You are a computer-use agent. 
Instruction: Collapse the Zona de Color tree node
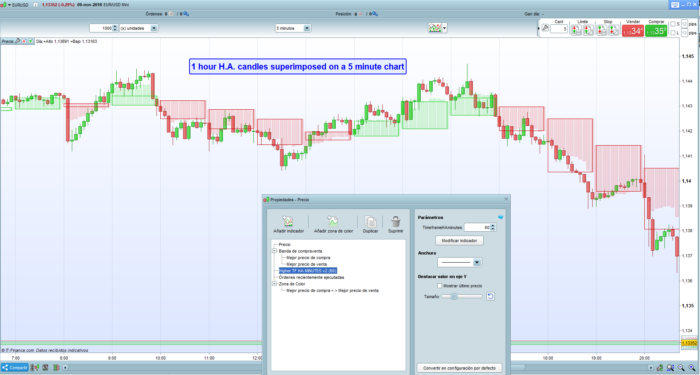tap(275, 283)
